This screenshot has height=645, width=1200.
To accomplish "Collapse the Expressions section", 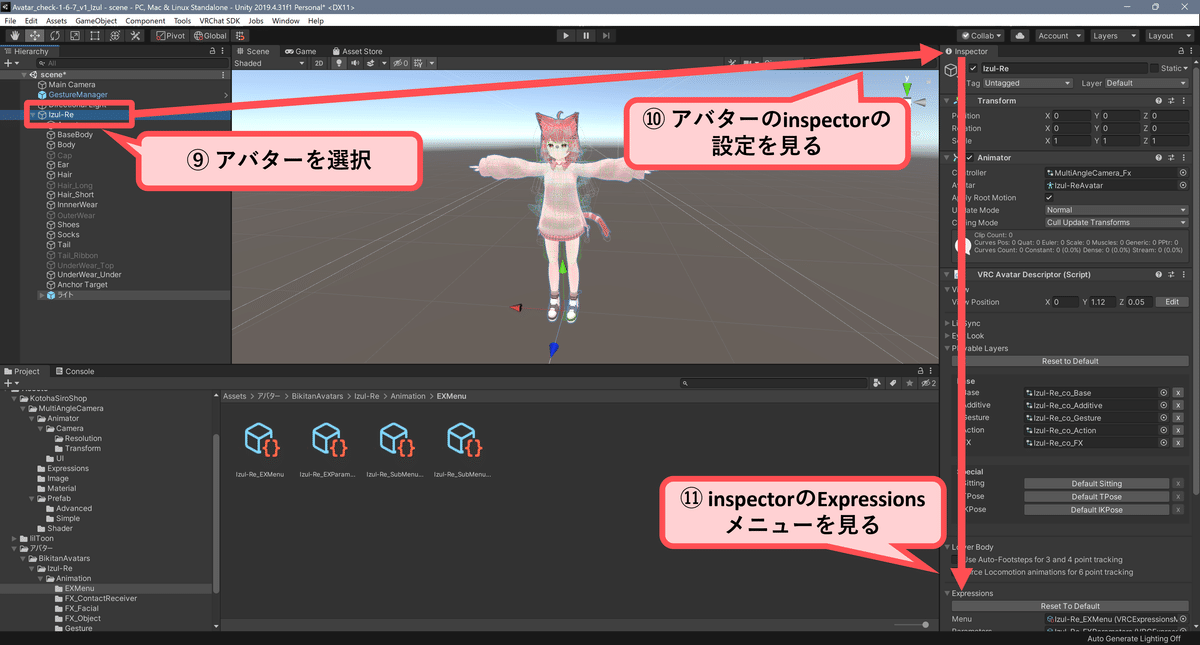I will click(x=948, y=593).
